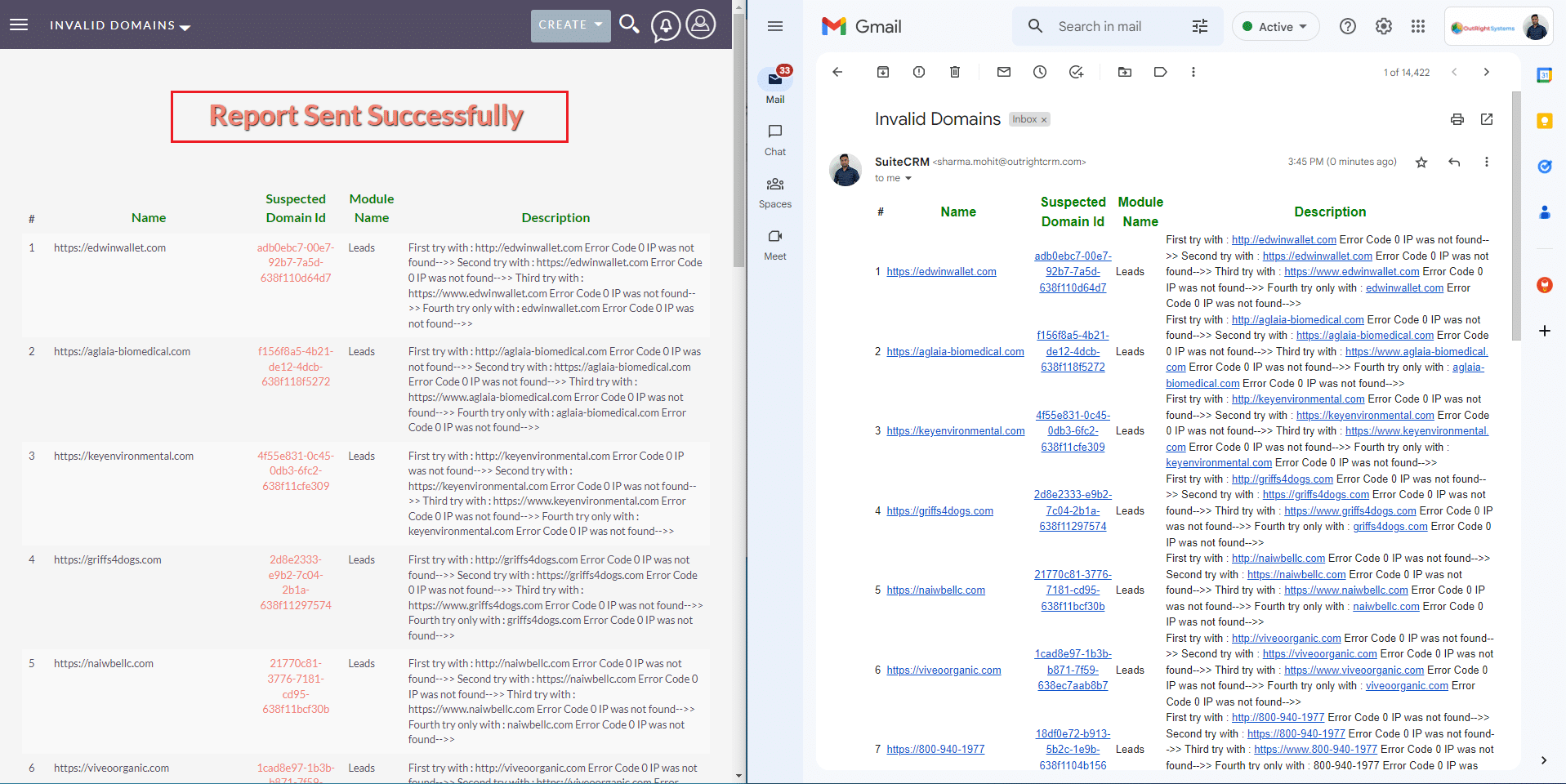Click the Report Sent Successfully heading
Image resolution: width=1566 pixels, height=784 pixels.
point(367,116)
